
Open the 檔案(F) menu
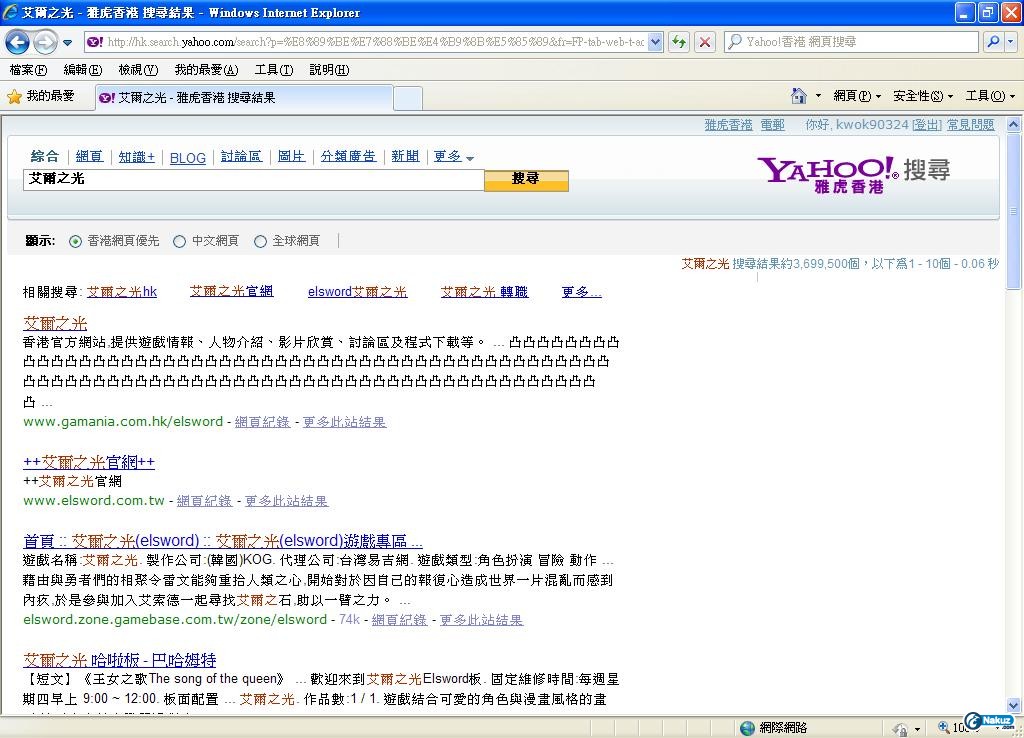click(x=28, y=69)
